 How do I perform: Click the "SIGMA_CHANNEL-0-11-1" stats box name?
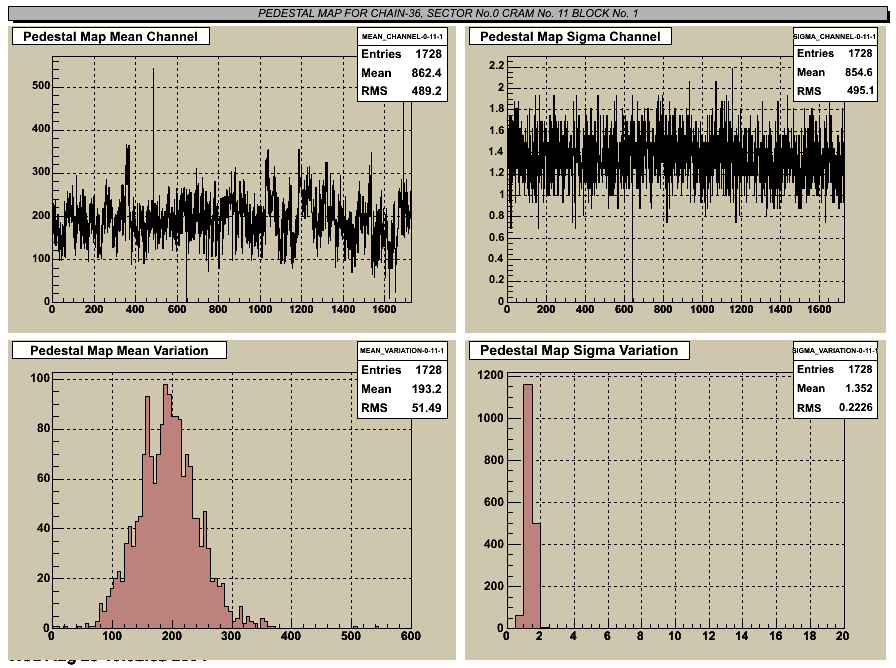click(x=835, y=37)
